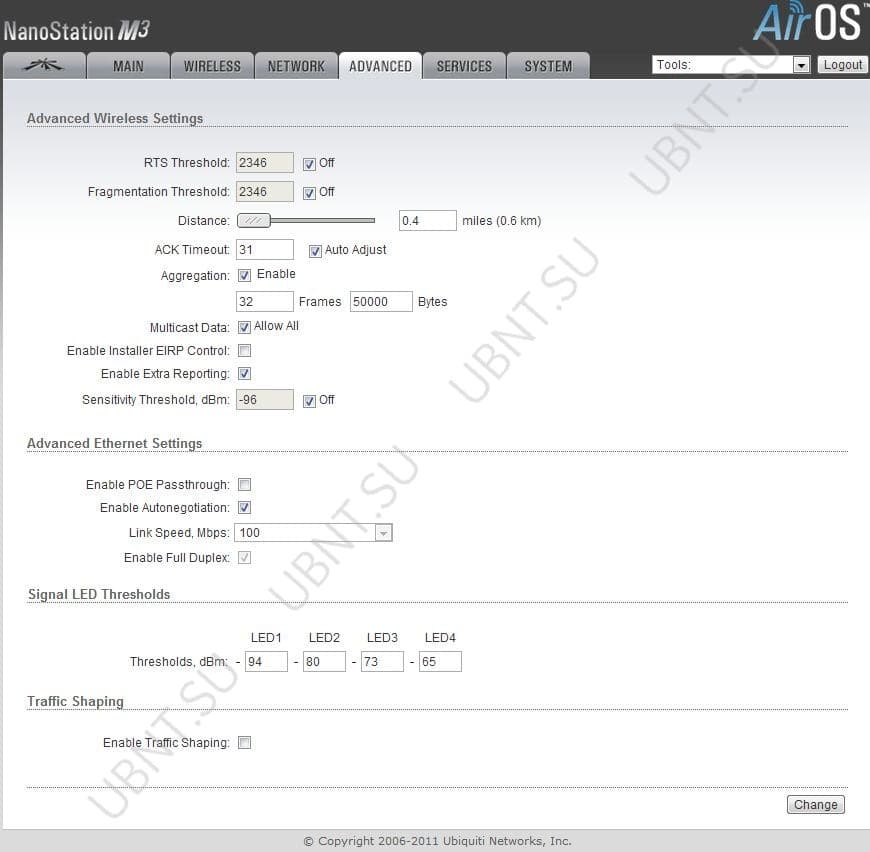The width and height of the screenshot is (870, 852).
Task: Click the Advanced Wireless Settings heading
Action: [x=115, y=118]
